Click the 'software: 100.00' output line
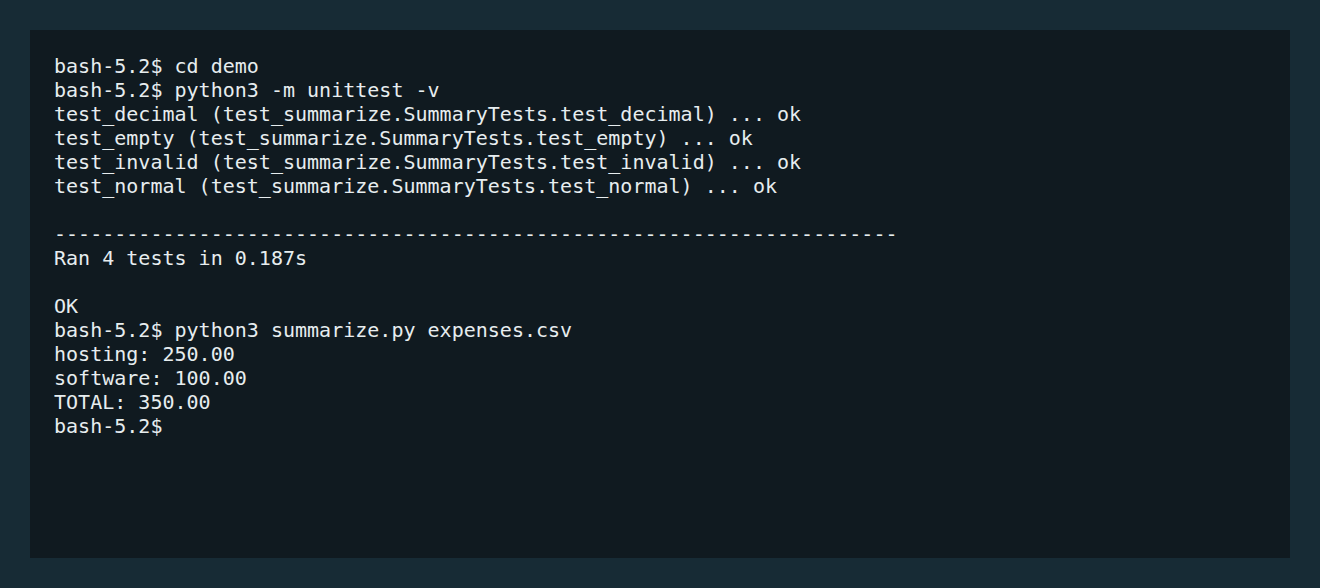Image resolution: width=1320 pixels, height=588 pixels. [x=150, y=379]
